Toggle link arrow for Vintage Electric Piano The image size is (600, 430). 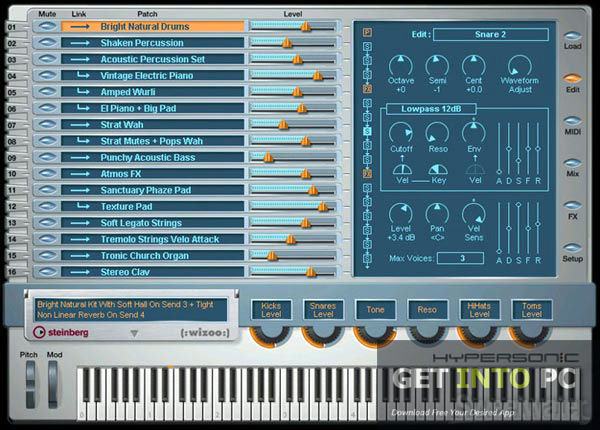tap(83, 75)
